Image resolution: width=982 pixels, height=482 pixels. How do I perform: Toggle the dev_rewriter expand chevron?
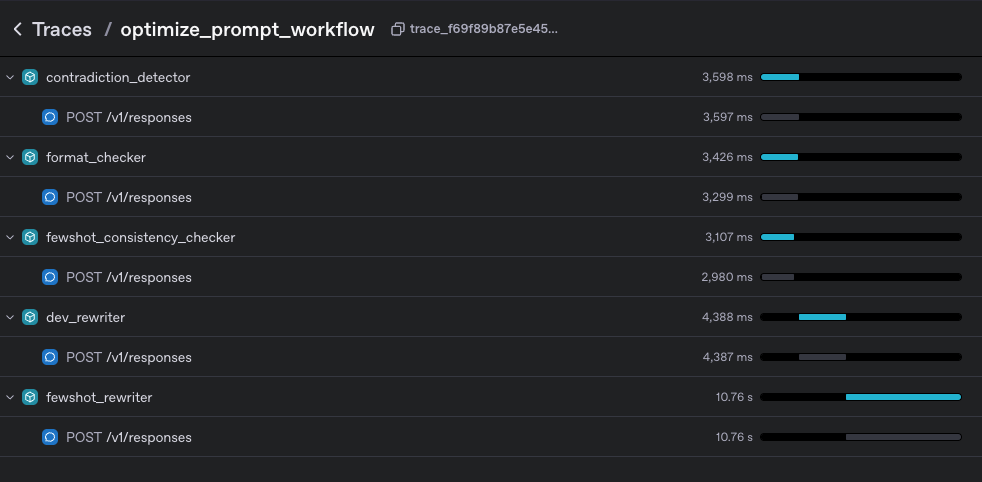pyautogui.click(x=10, y=317)
